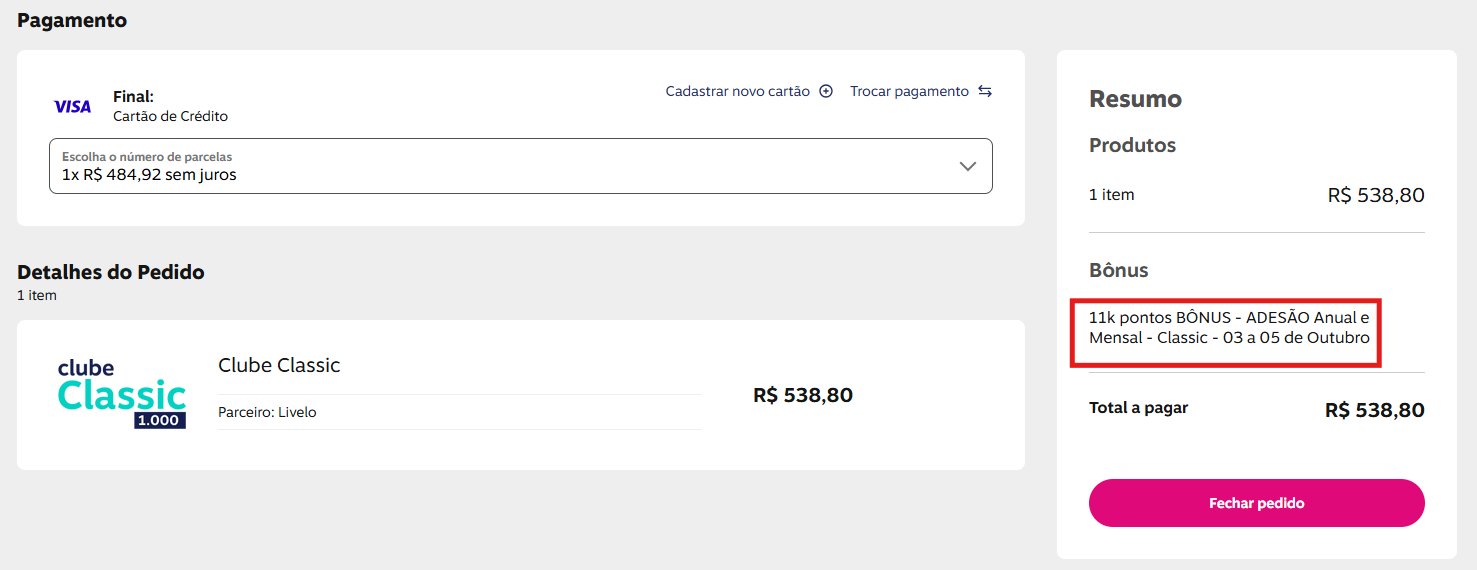Click the Visa card logo
The height and width of the screenshot is (570, 1477).
coord(72,106)
